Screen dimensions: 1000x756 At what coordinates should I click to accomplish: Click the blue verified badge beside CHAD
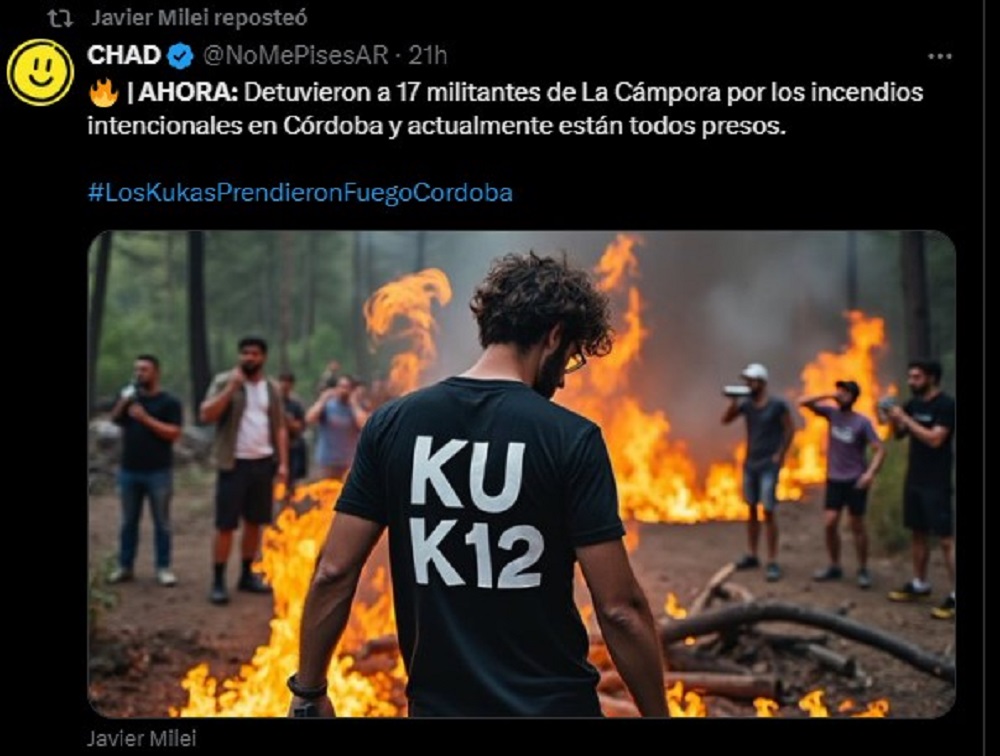coord(180,56)
